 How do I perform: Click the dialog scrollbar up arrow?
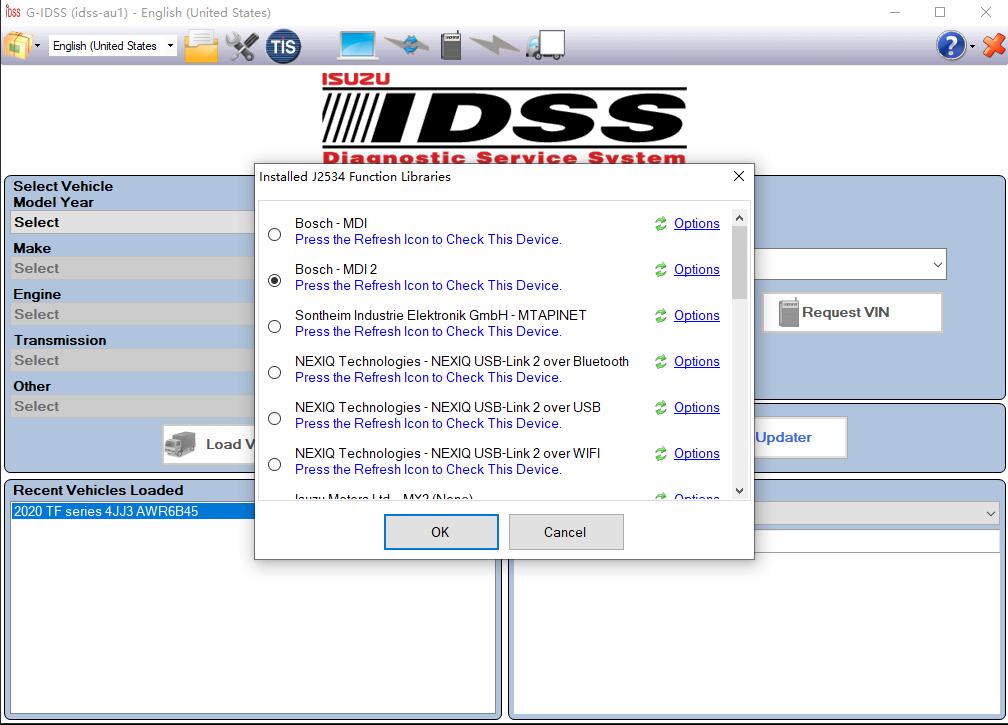coord(739,219)
